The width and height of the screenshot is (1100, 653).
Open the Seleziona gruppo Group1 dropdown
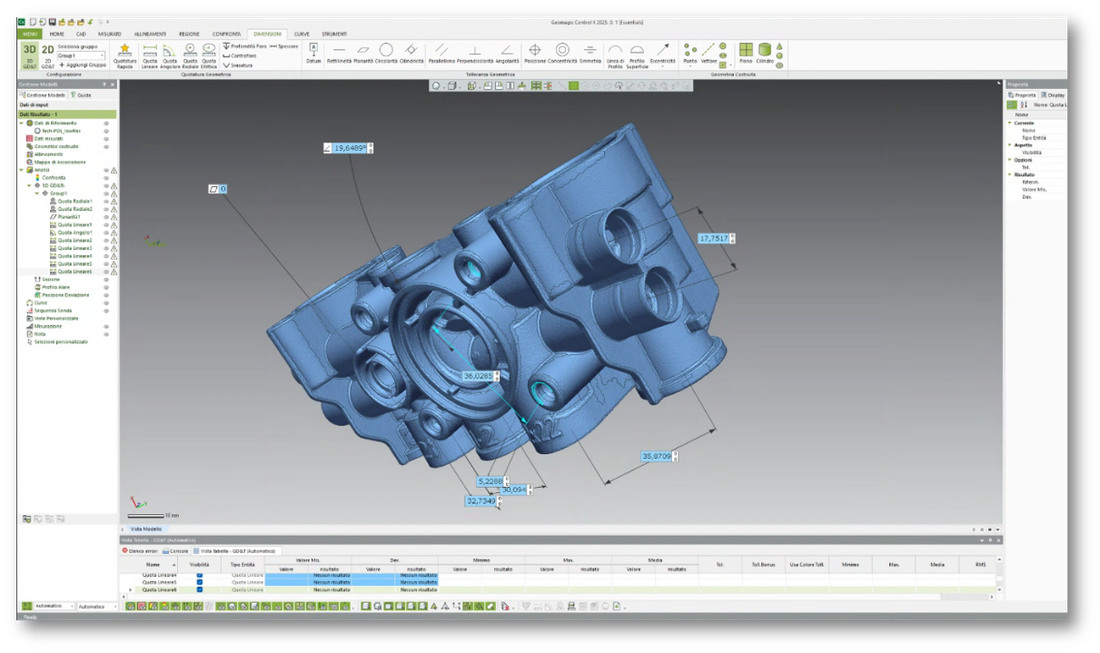pyautogui.click(x=81, y=55)
